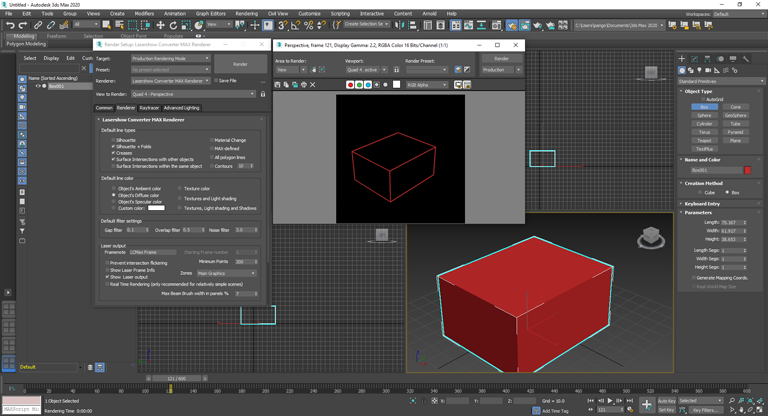This screenshot has width=768, height=416.
Task: Open the RGB Alpha channel dropdown
Action: click(428, 85)
